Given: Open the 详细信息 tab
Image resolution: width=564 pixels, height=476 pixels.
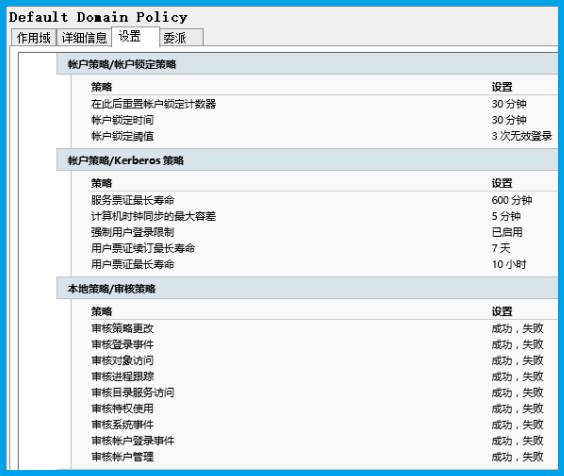Looking at the screenshot, I should (x=84, y=37).
